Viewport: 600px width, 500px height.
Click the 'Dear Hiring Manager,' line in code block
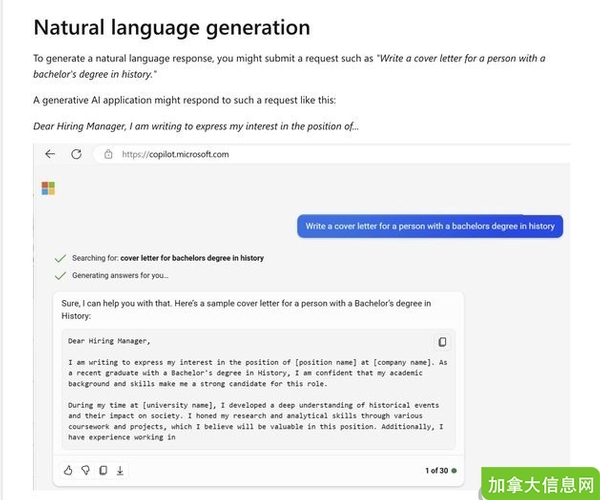[x=108, y=342]
